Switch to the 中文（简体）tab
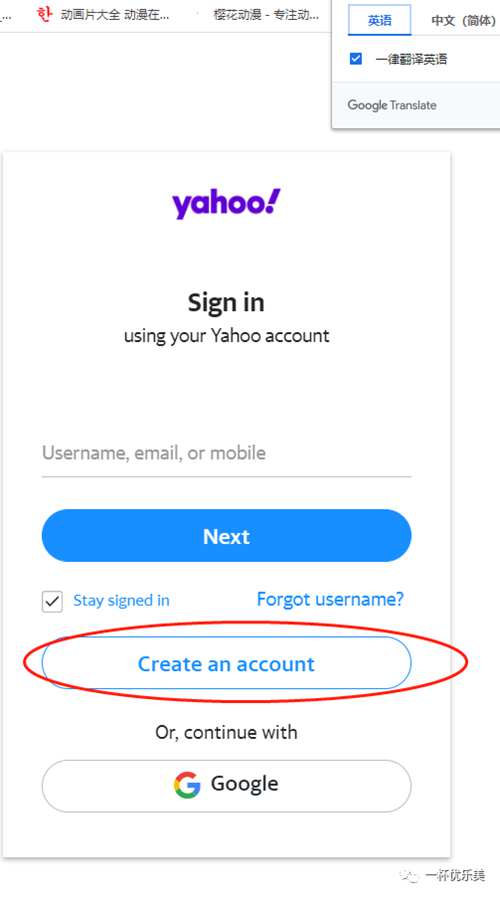Image resolution: width=500 pixels, height=897 pixels. 463,21
